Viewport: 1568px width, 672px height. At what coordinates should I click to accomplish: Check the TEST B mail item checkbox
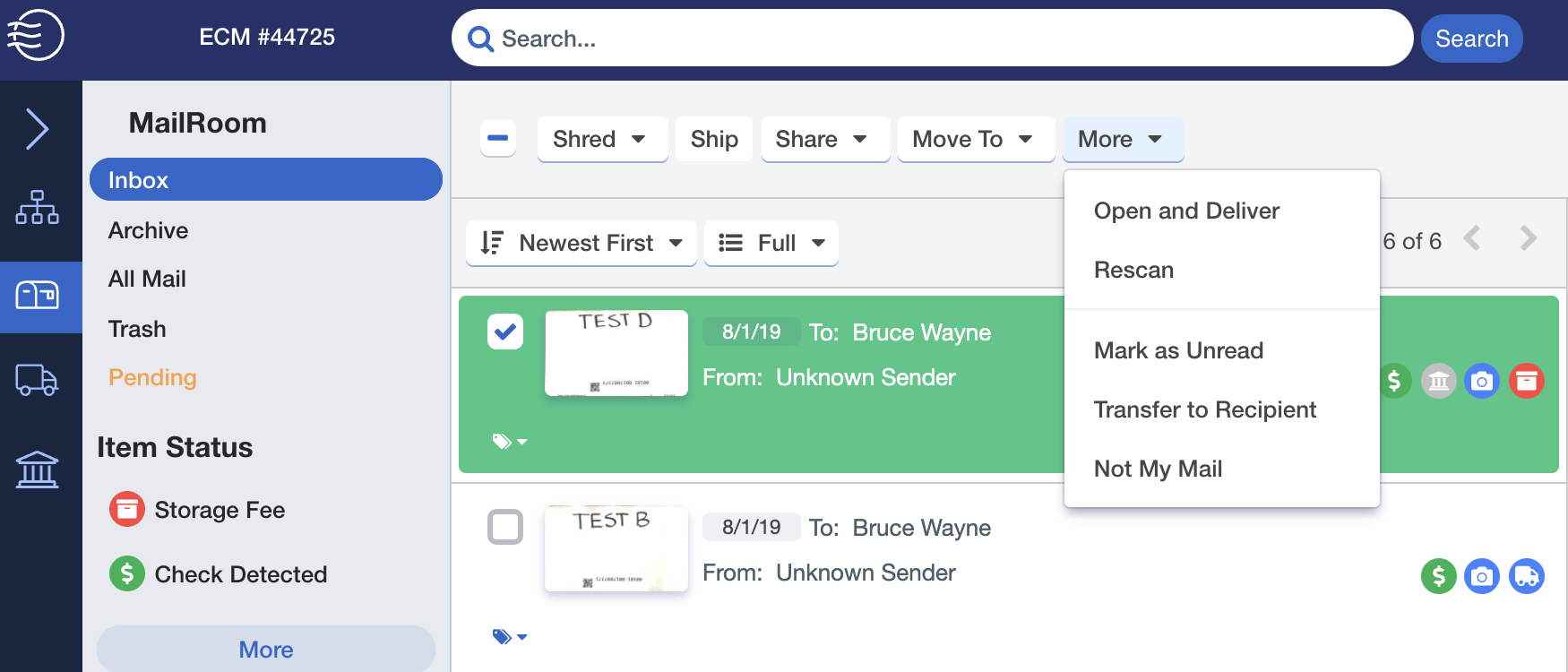click(x=505, y=527)
